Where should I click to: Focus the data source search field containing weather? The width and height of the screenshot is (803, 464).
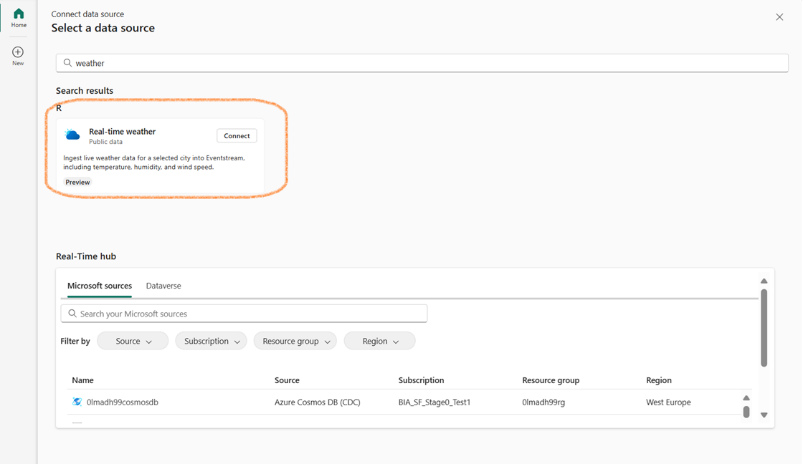[422, 63]
